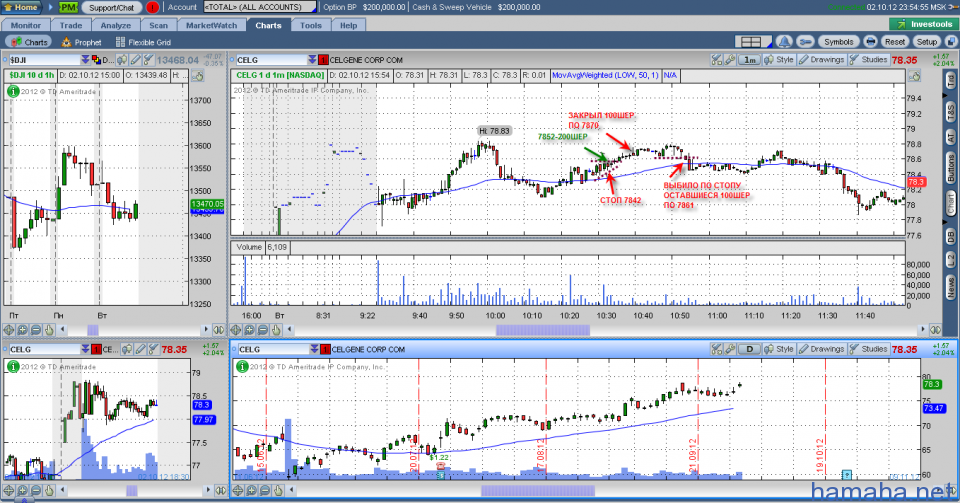Switch to the Trade tab
The height and width of the screenshot is (503, 960).
pyautogui.click(x=71, y=25)
